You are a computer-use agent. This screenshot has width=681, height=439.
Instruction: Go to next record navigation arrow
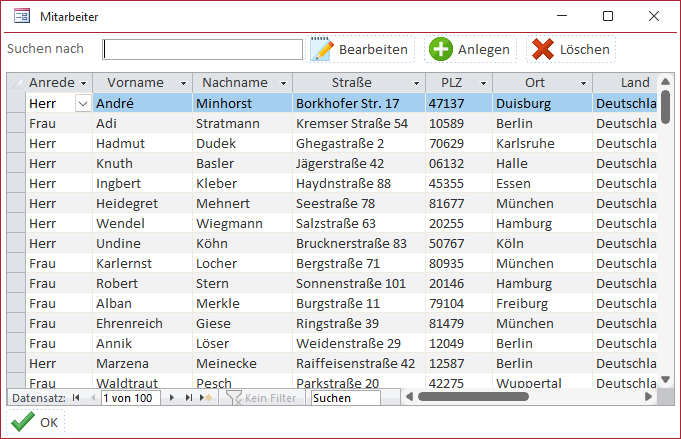tap(172, 397)
